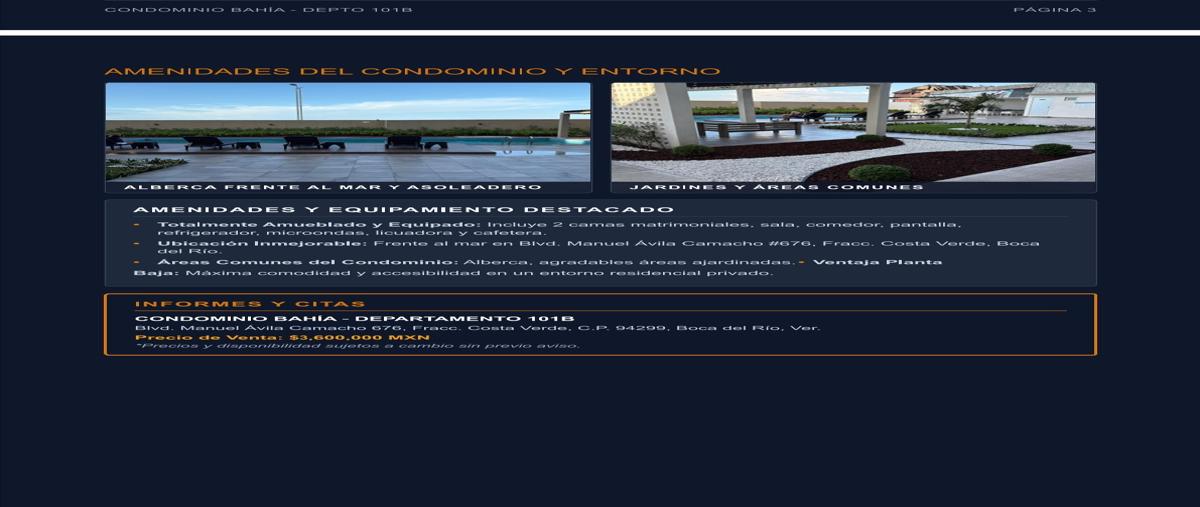Click the 'Ventaja Planta' bold label
This screenshot has height=507, width=1200.
click(x=878, y=262)
